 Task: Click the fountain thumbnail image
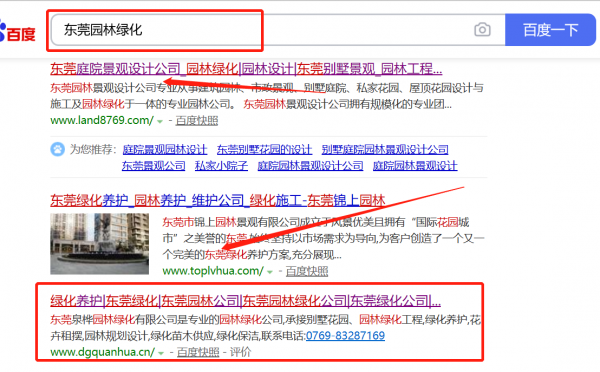99,244
